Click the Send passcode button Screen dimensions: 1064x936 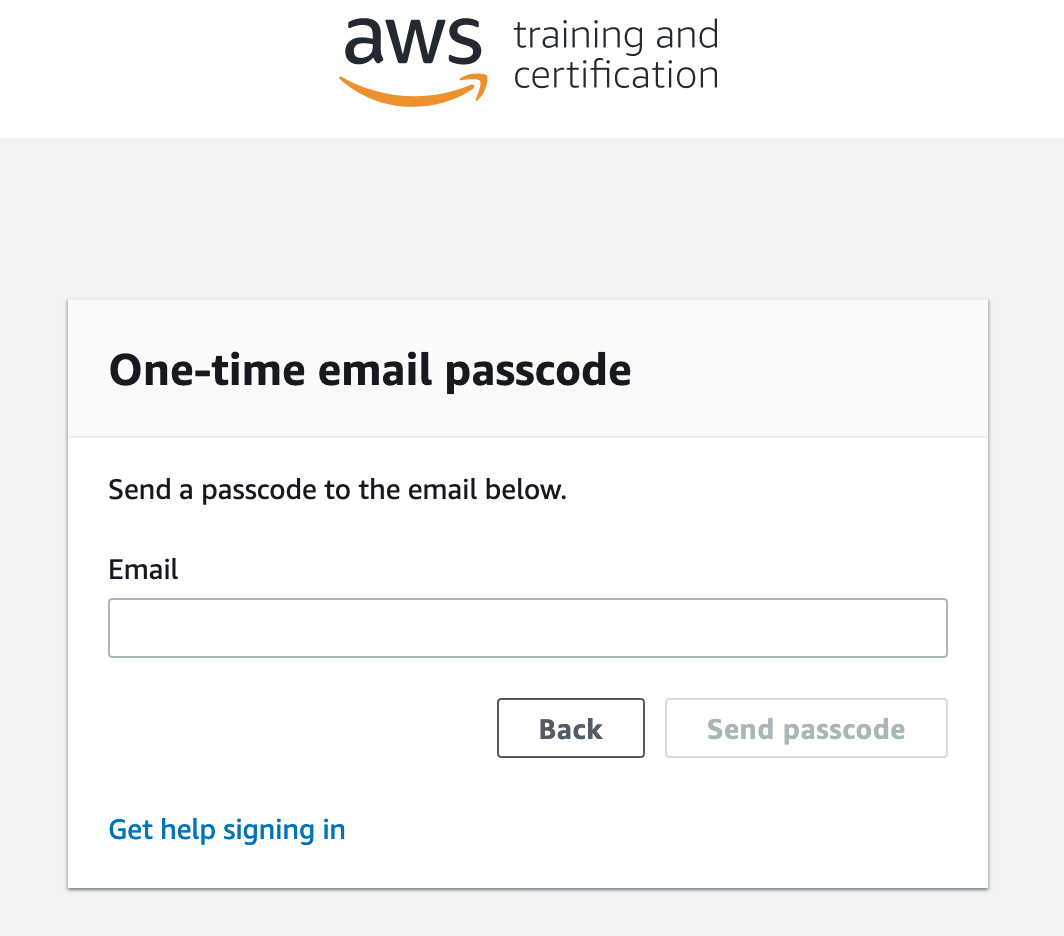[806, 728]
